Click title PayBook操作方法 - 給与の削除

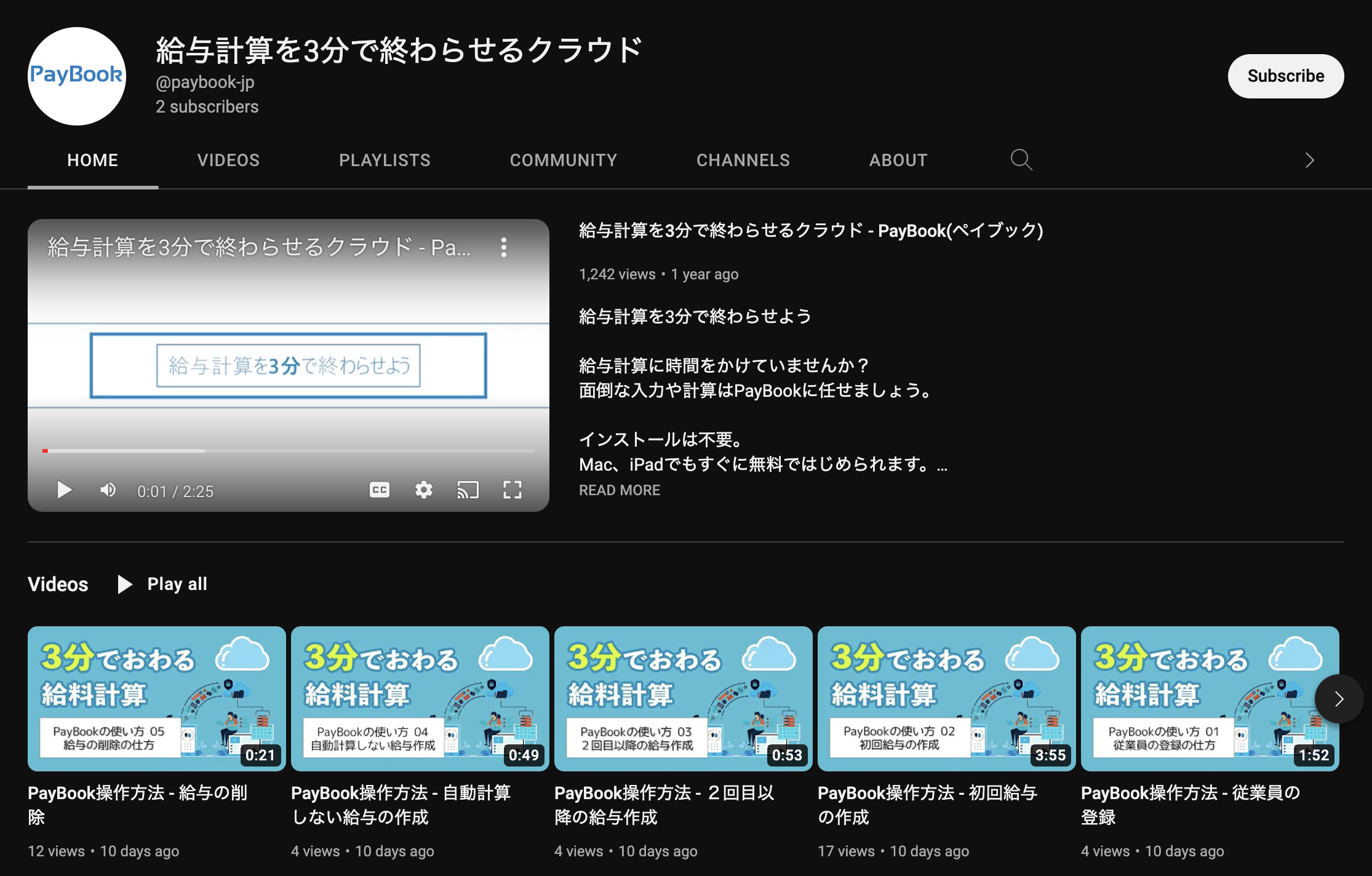[x=138, y=805]
